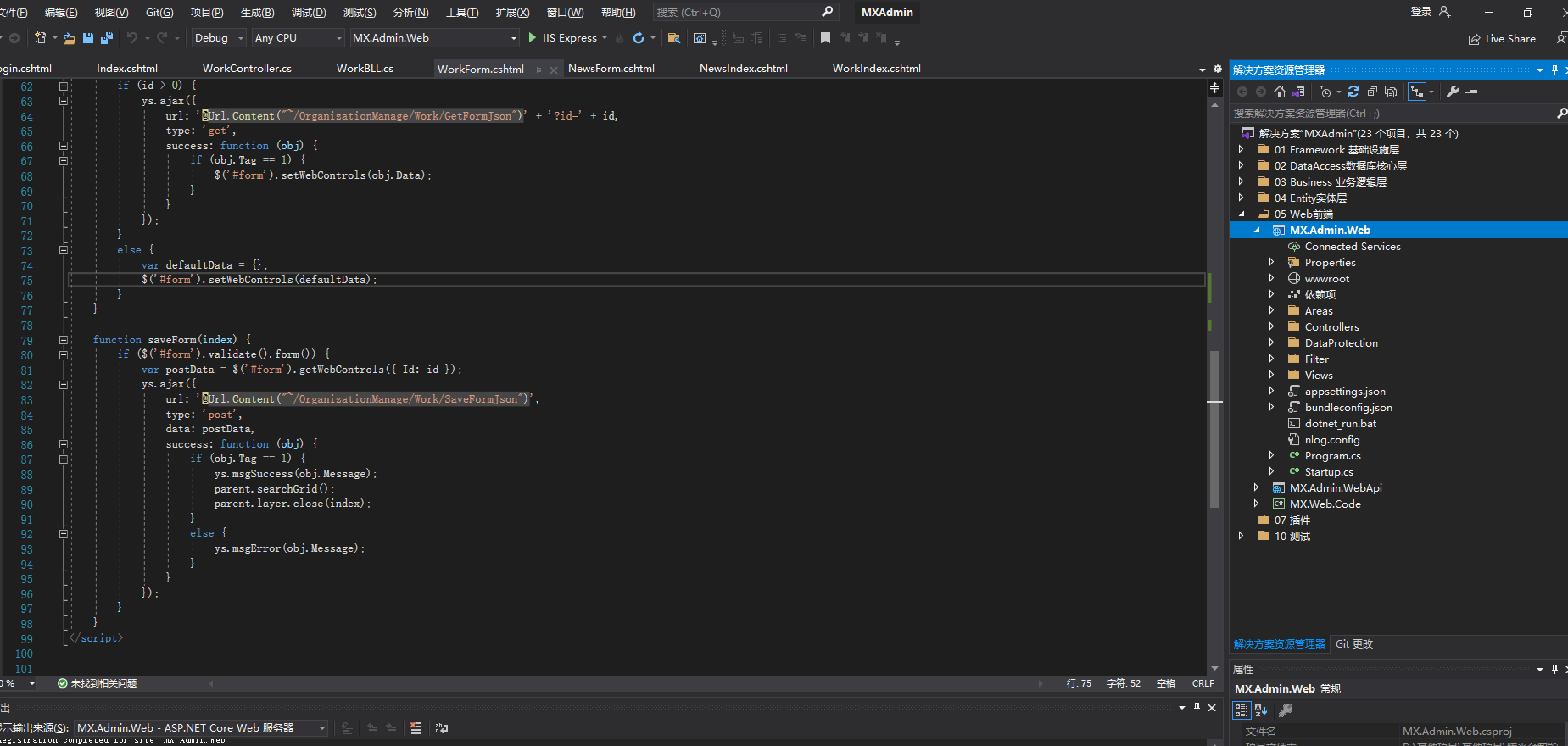Click the Undo arrow icon
The height and width of the screenshot is (746, 1568).
point(132,38)
